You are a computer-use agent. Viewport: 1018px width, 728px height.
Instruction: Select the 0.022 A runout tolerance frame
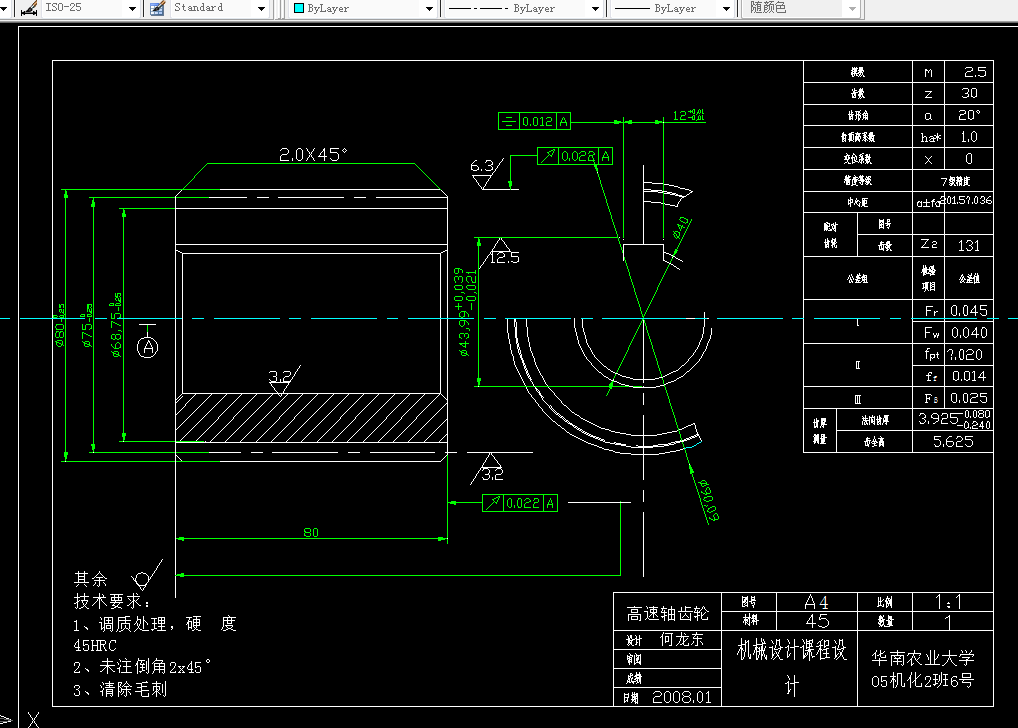pyautogui.click(x=519, y=503)
